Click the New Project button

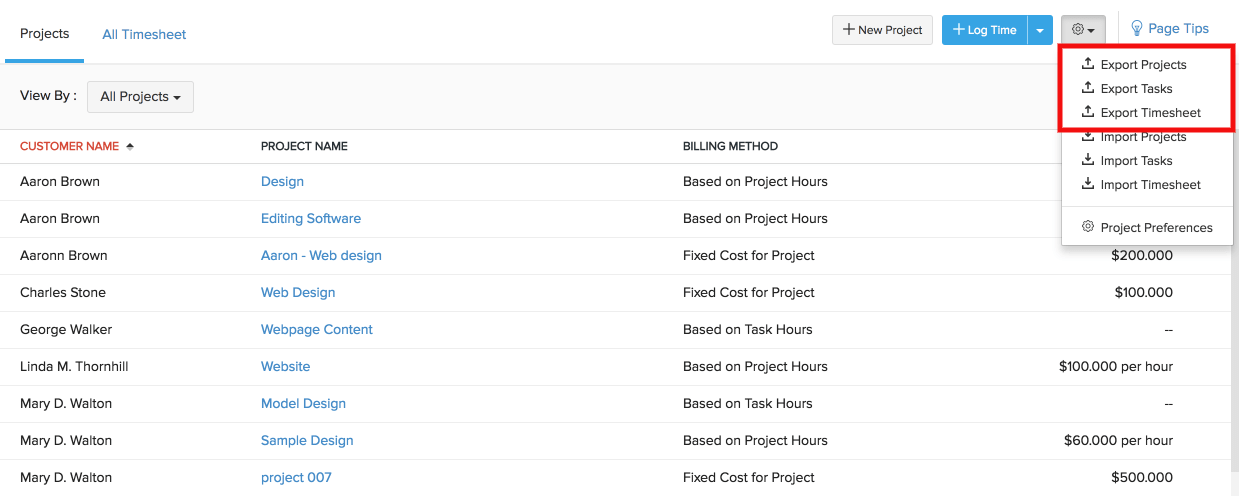(882, 30)
